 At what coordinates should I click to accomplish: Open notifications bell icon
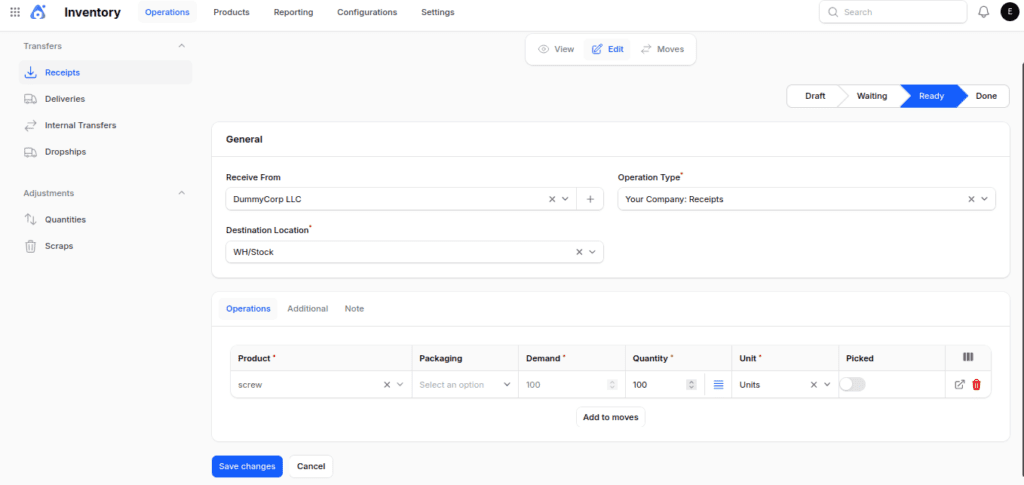[x=984, y=12]
